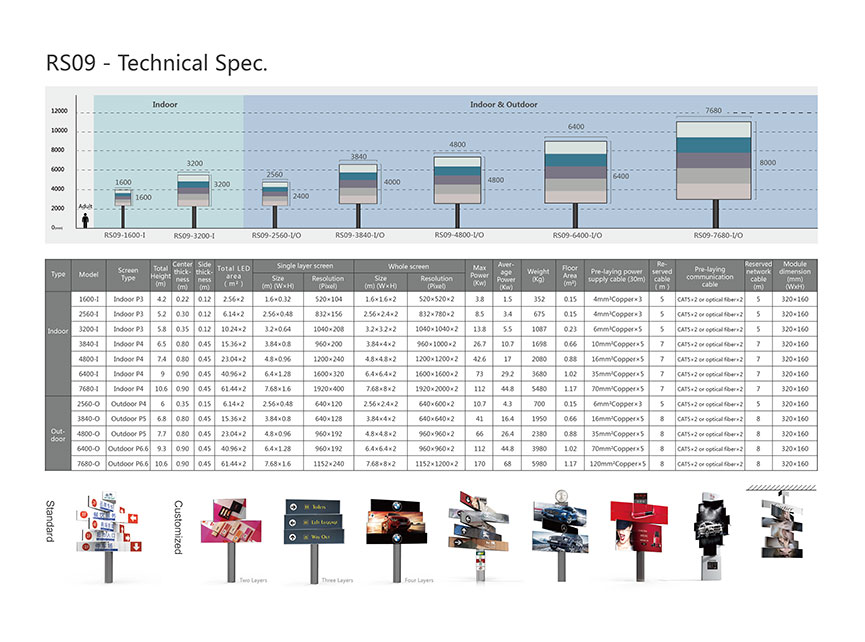Click the Three Layers blue sign image
The height and width of the screenshot is (642, 865).
click(314, 525)
